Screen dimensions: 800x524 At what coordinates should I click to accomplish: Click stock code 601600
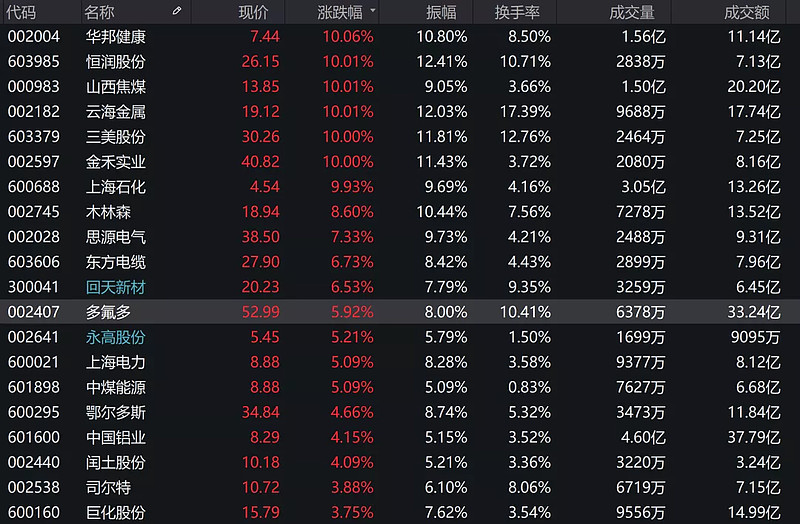click(34, 437)
